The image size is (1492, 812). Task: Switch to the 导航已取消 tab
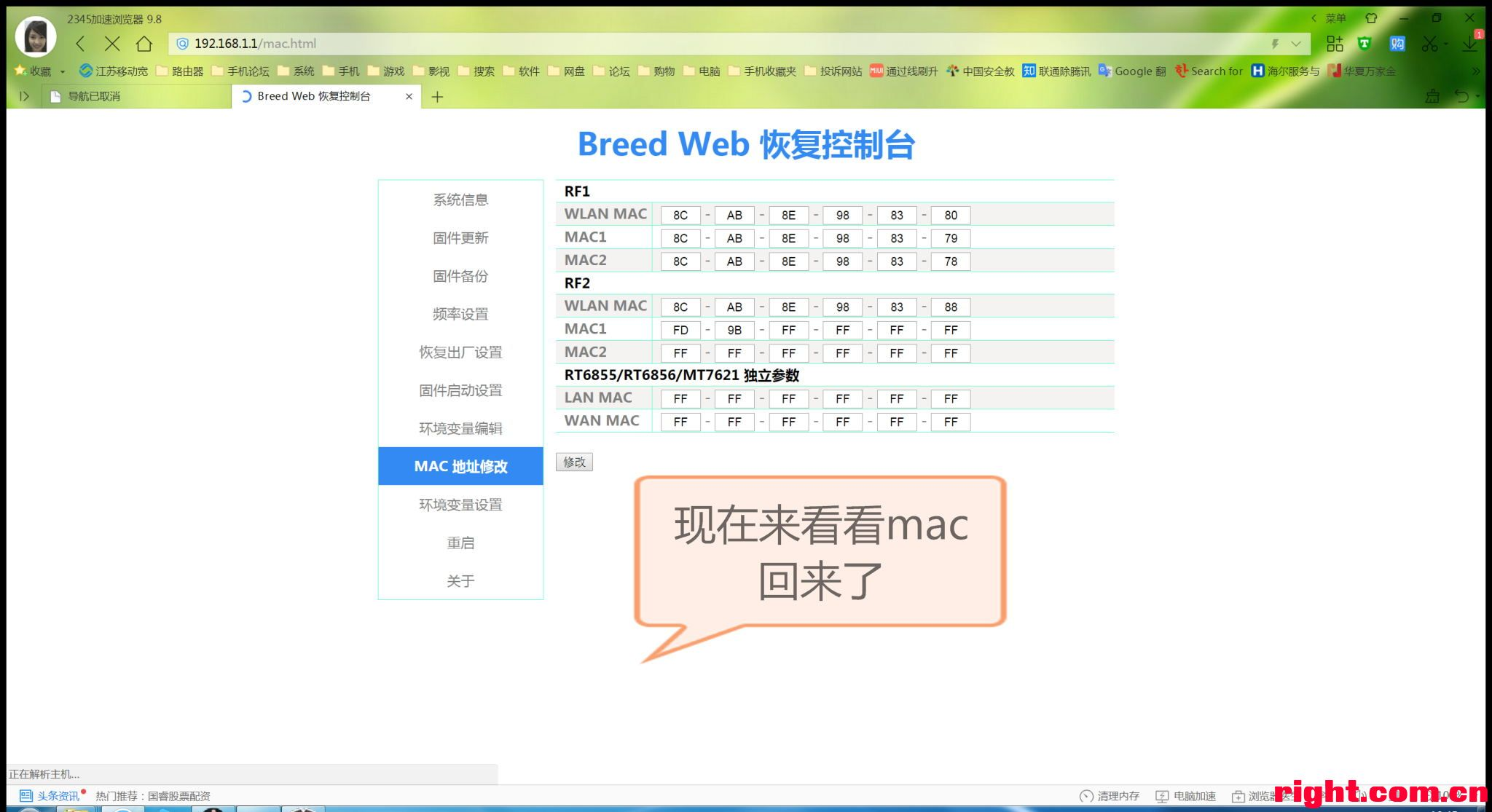click(95, 96)
